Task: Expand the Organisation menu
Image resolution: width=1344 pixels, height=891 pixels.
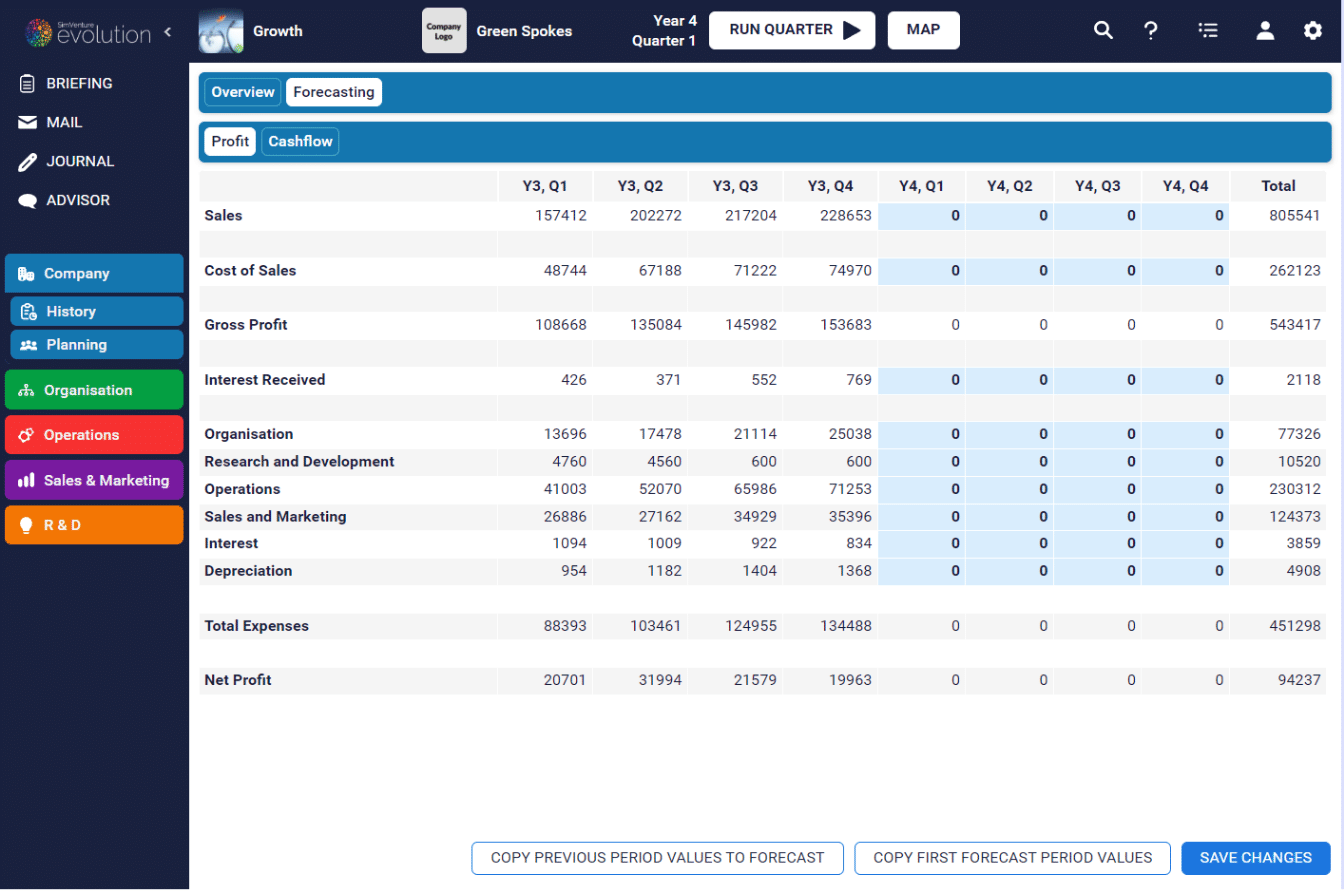Action: point(94,390)
